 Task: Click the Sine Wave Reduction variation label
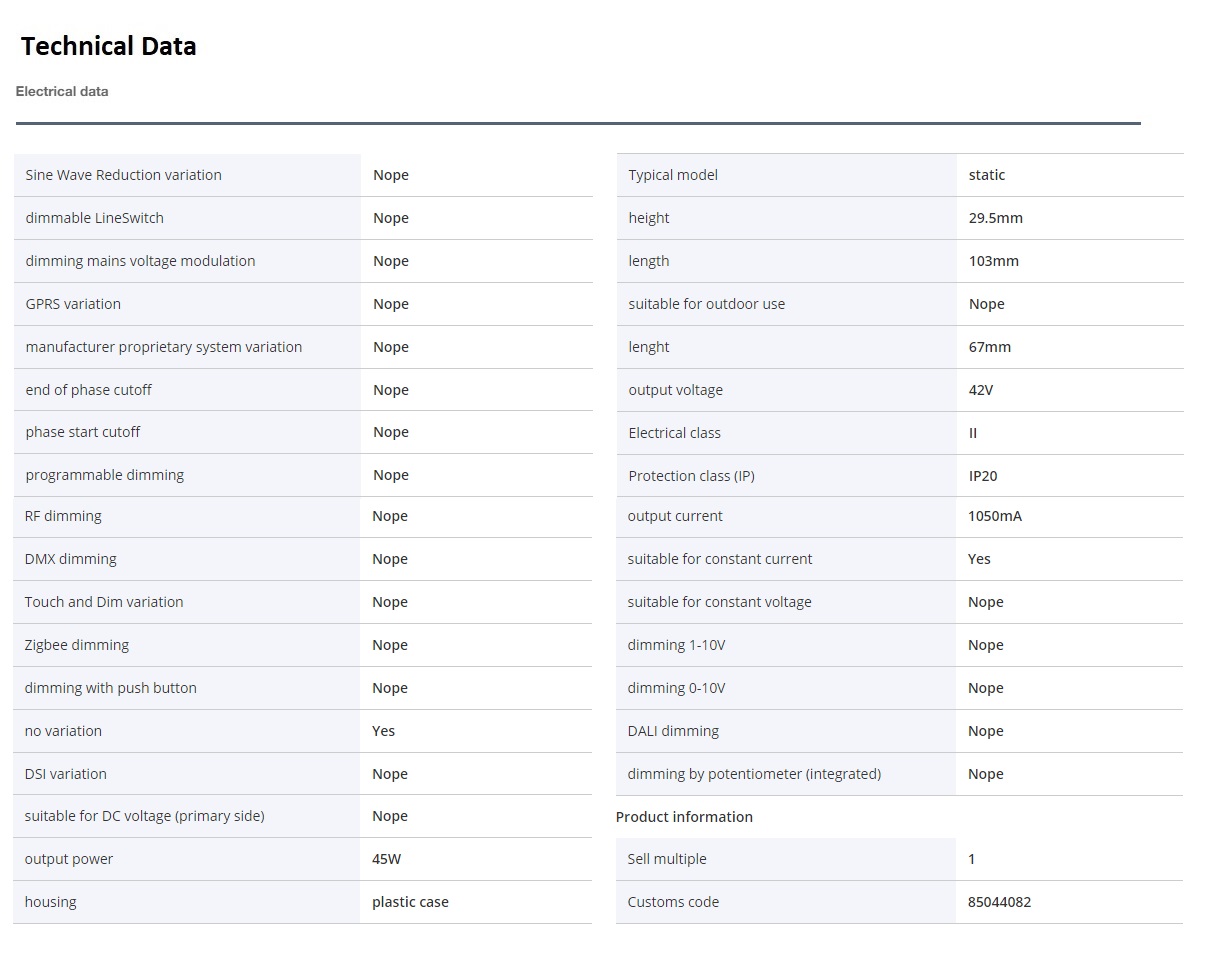[x=123, y=175]
